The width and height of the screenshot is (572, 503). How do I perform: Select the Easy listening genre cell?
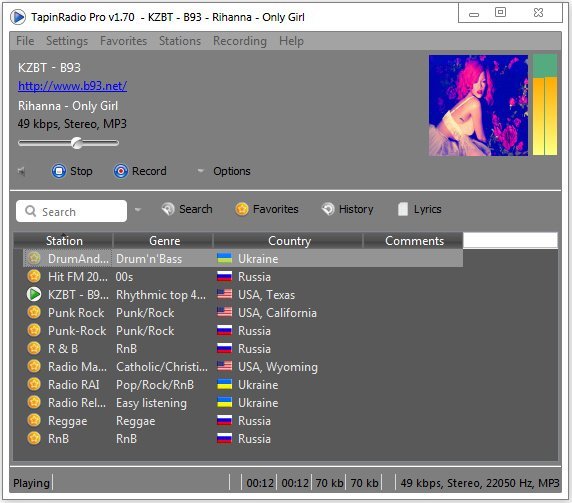(151, 403)
